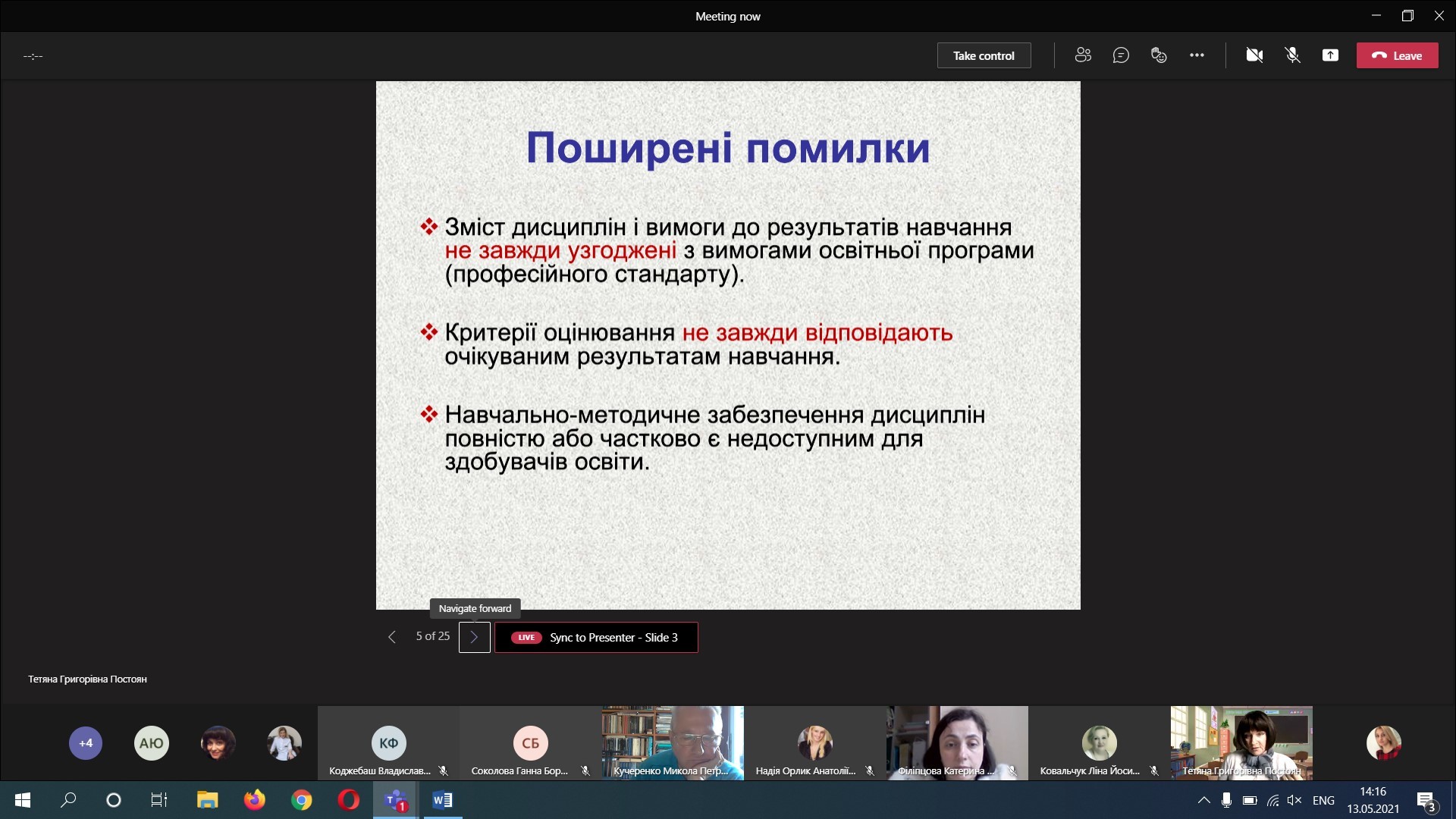This screenshot has width=1456, height=819.
Task: Show the participants list
Action: [x=1083, y=55]
